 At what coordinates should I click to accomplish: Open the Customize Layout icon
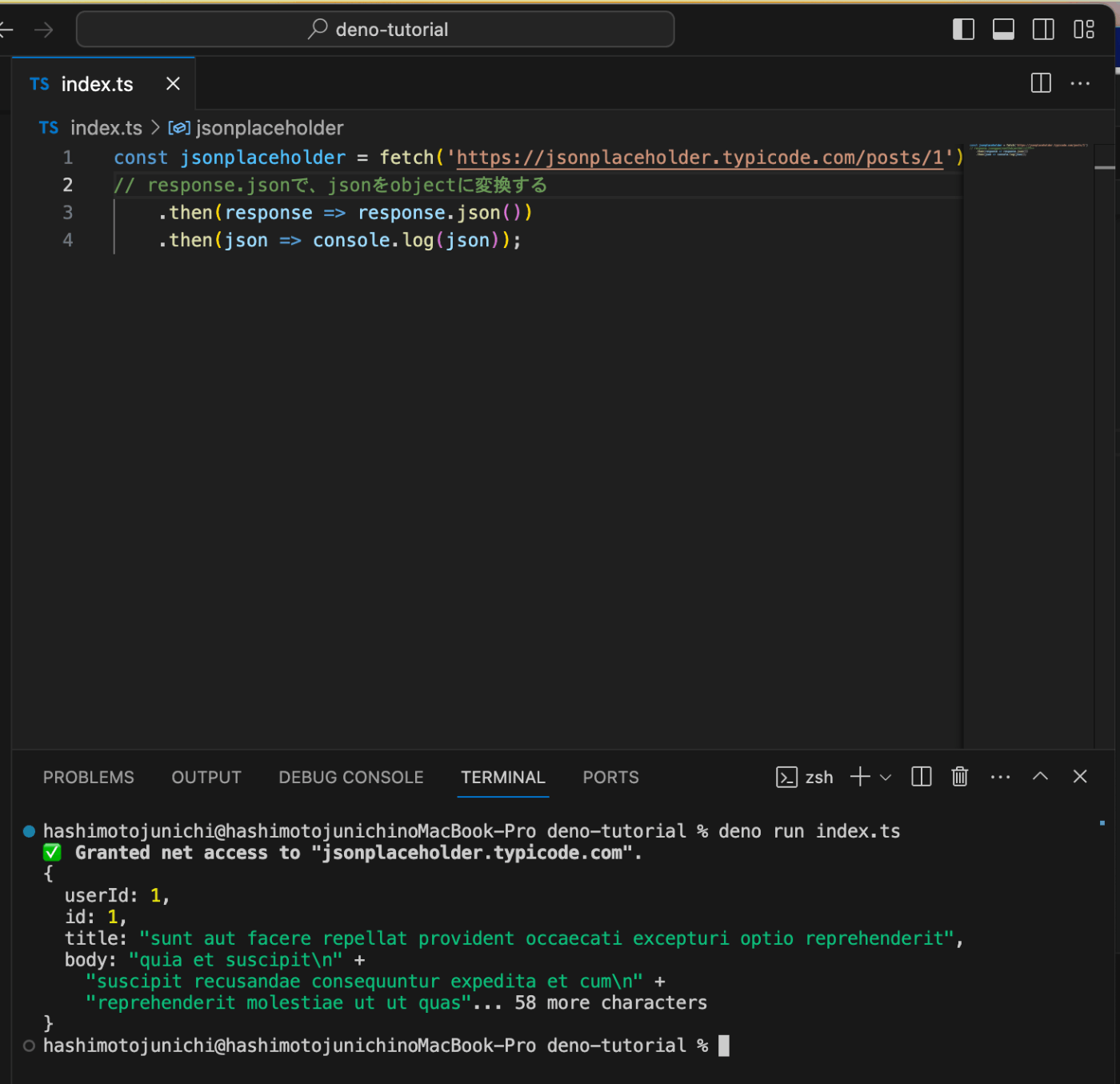pos(1084,30)
